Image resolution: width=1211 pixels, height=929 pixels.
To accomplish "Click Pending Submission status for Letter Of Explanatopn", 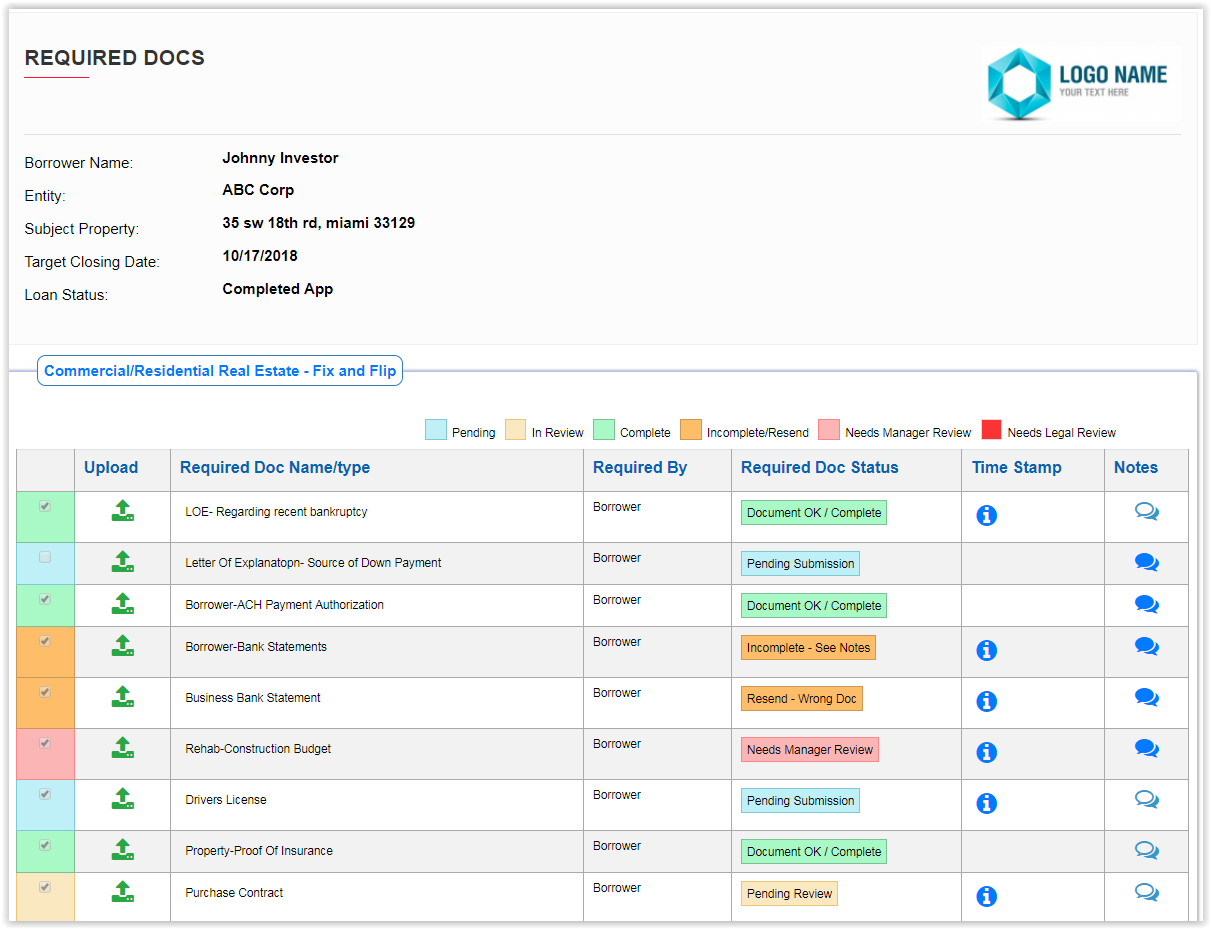I will tap(800, 564).
